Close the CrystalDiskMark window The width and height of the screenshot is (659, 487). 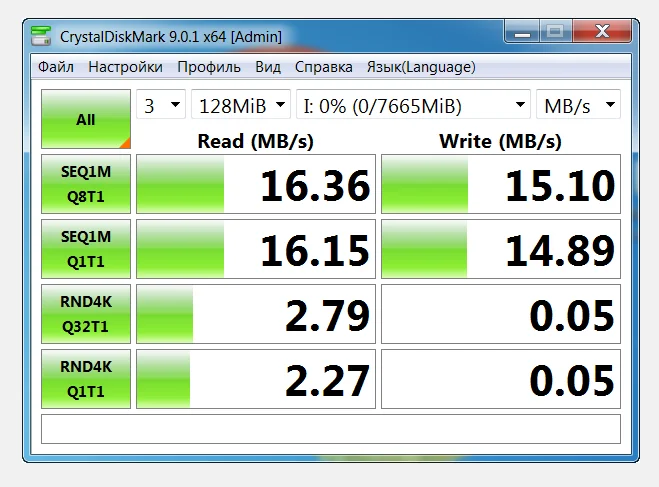click(602, 32)
